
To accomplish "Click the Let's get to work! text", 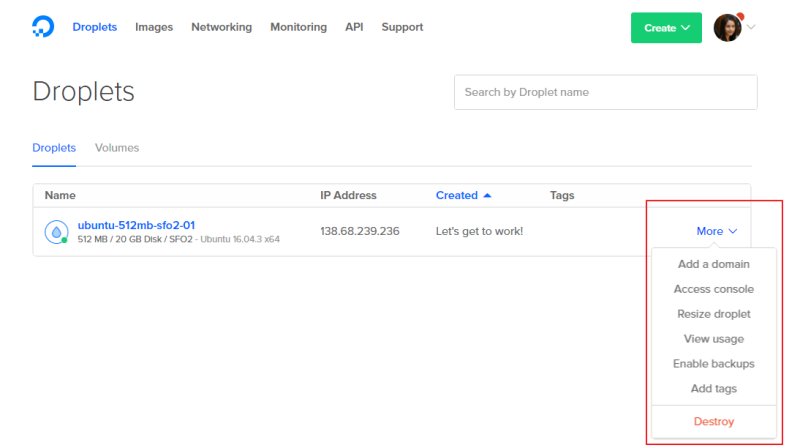I will click(x=479, y=231).
